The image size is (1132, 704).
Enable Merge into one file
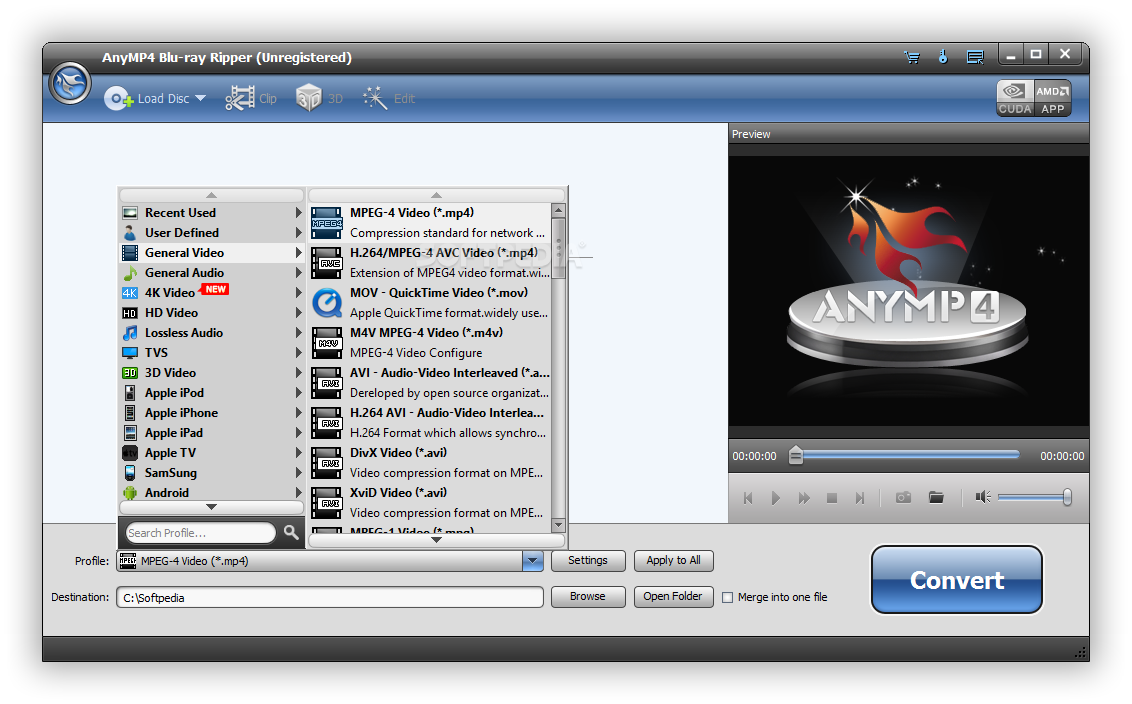point(728,597)
